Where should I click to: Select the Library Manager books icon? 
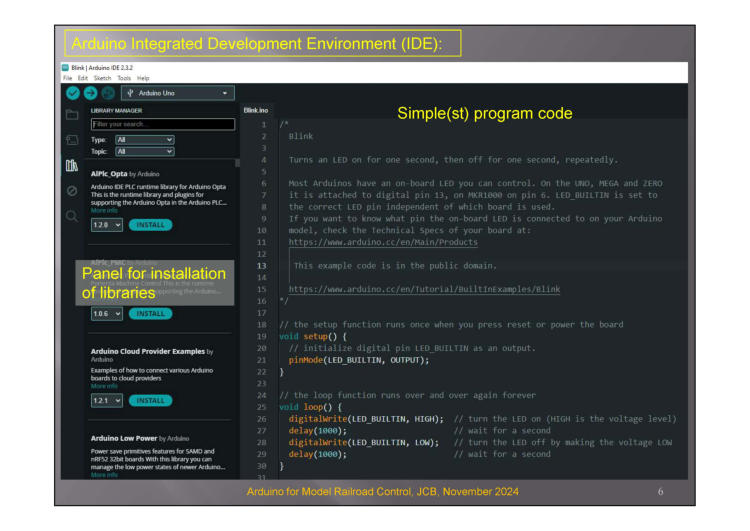[x=72, y=165]
